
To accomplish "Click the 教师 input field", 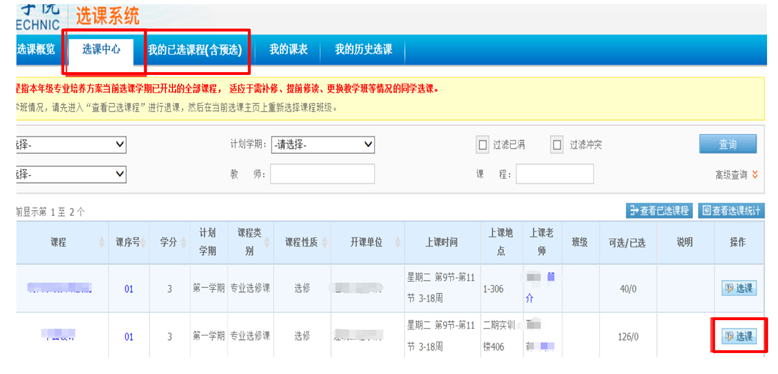I will (x=323, y=174).
